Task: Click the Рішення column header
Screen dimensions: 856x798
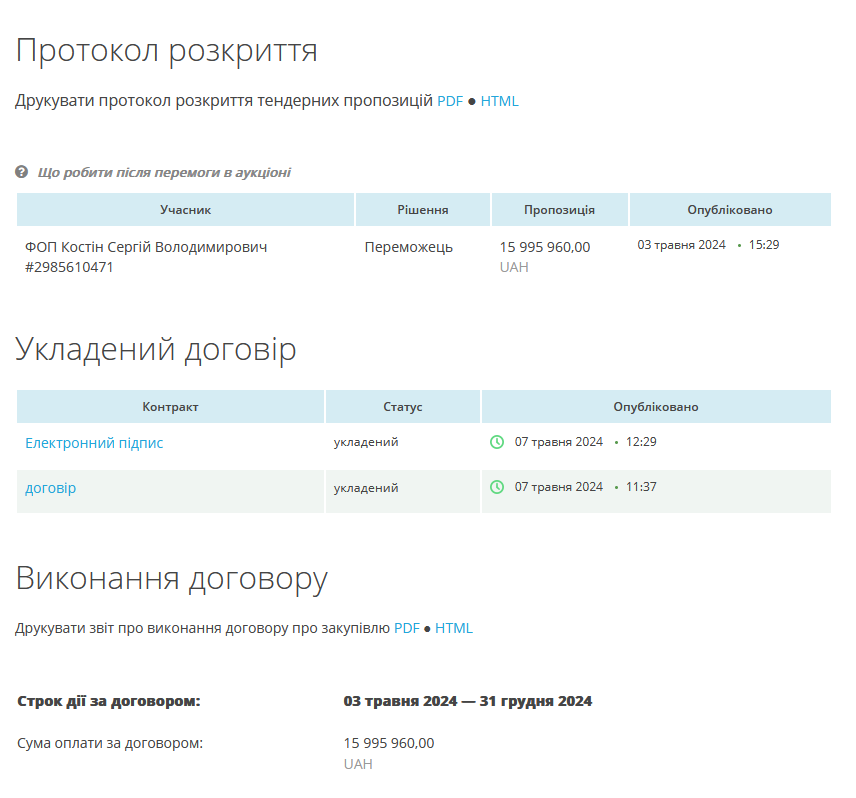Action: 422,210
